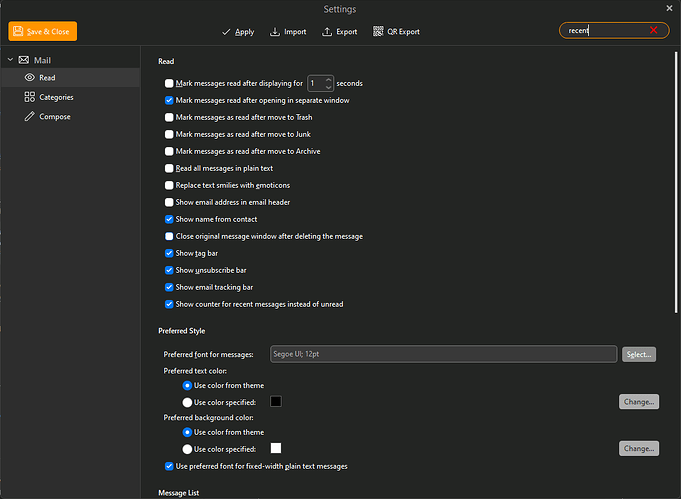Screen dimensions: 681x499
Task: Click QR Export in the toolbar
Action: click(x=396, y=32)
